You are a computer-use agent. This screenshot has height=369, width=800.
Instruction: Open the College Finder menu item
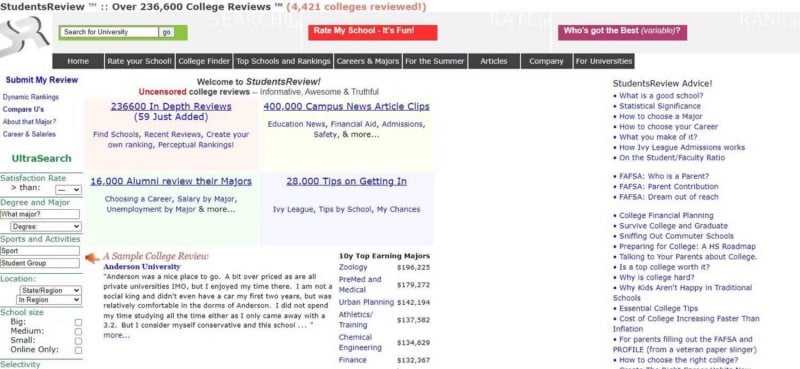coord(204,61)
